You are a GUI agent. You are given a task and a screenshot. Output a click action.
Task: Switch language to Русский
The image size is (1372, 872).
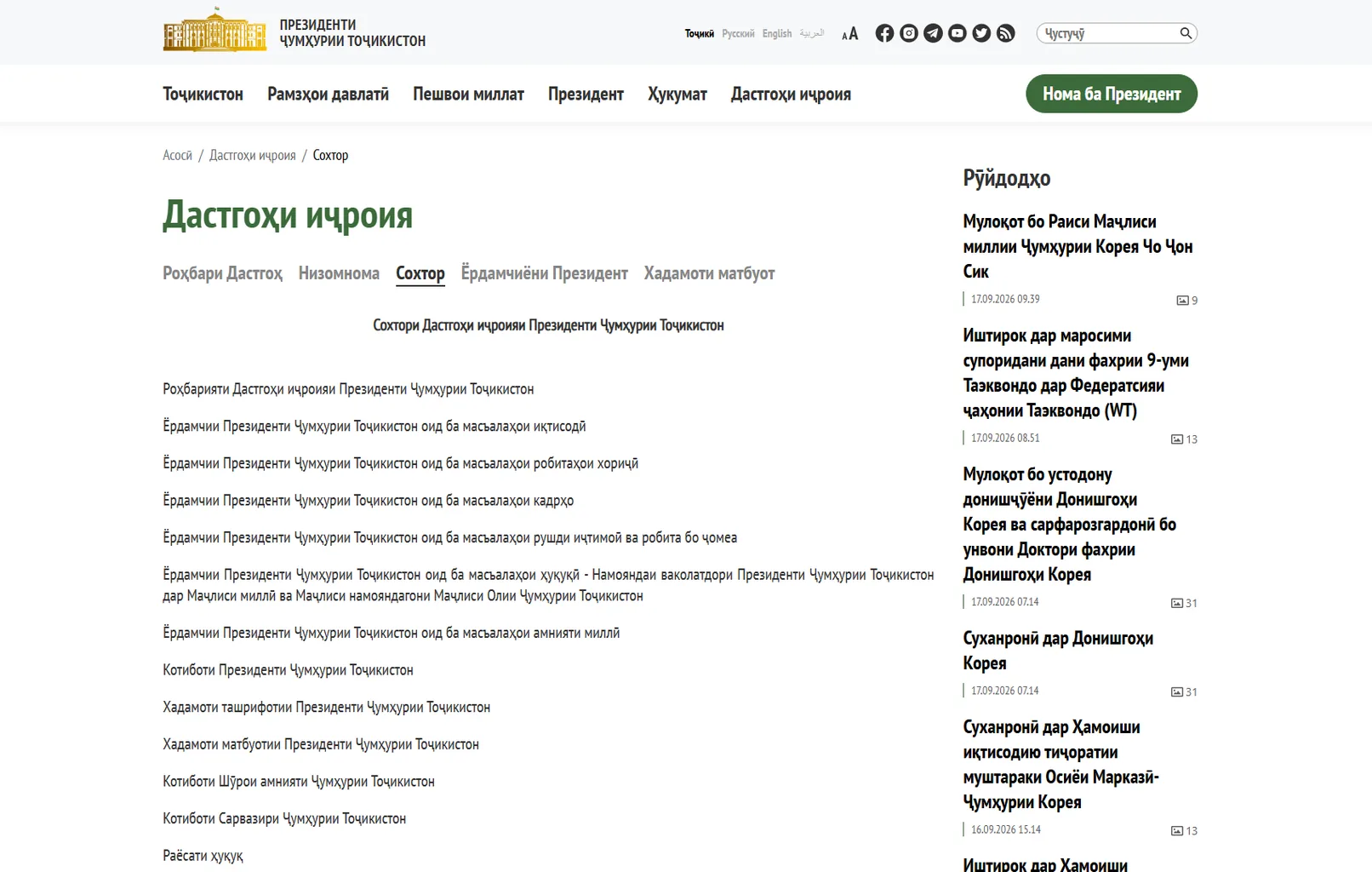(x=738, y=34)
